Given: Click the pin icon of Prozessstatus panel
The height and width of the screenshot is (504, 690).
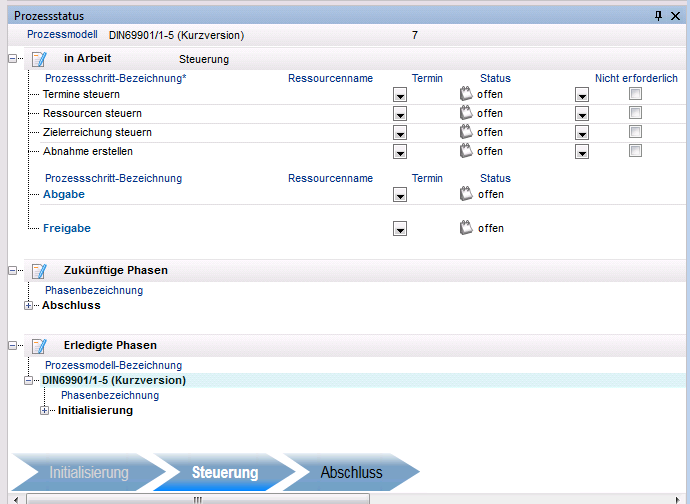Looking at the screenshot, I should [658, 16].
